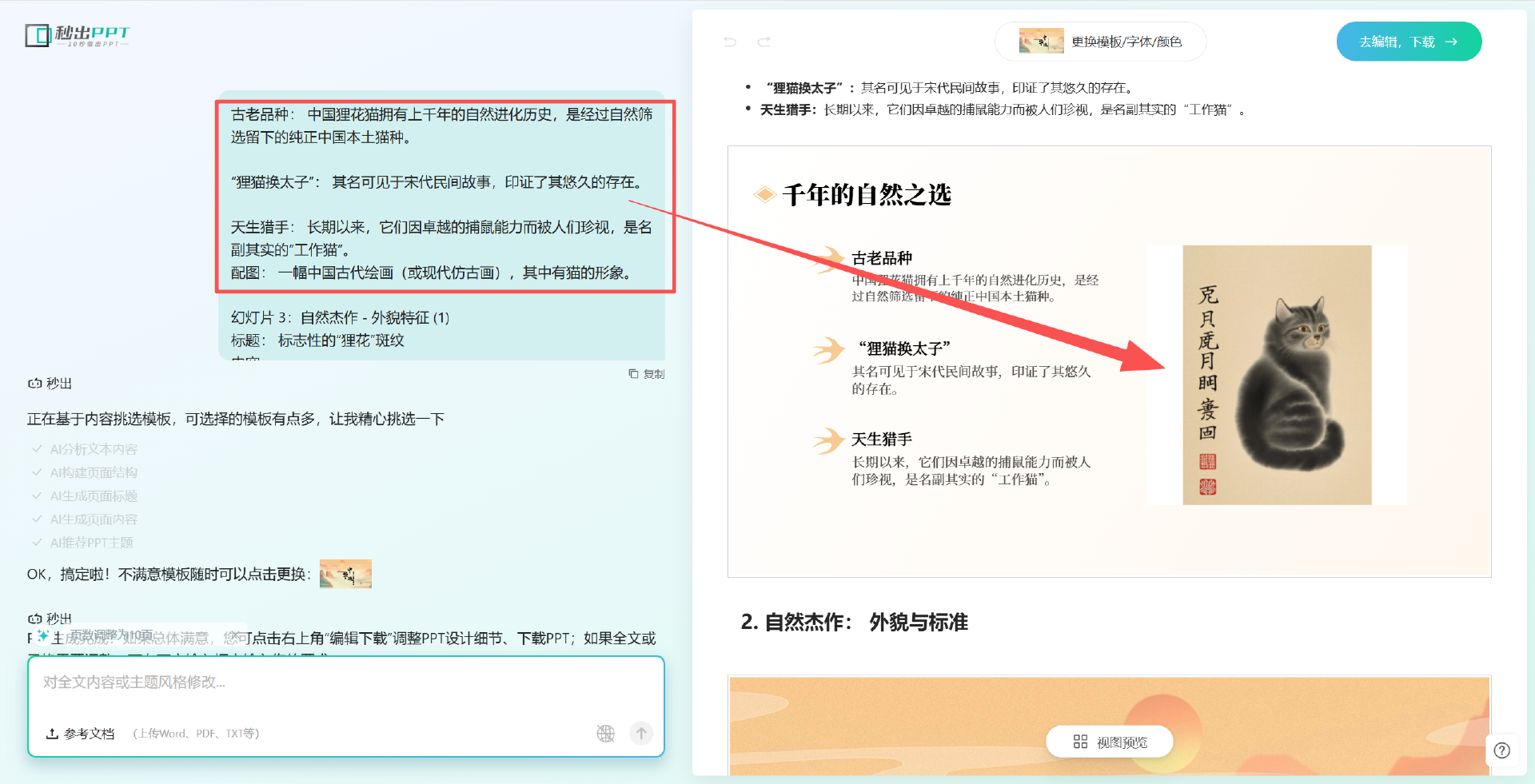Click 视图预览 button
This screenshot has width=1535, height=784.
1110,742
